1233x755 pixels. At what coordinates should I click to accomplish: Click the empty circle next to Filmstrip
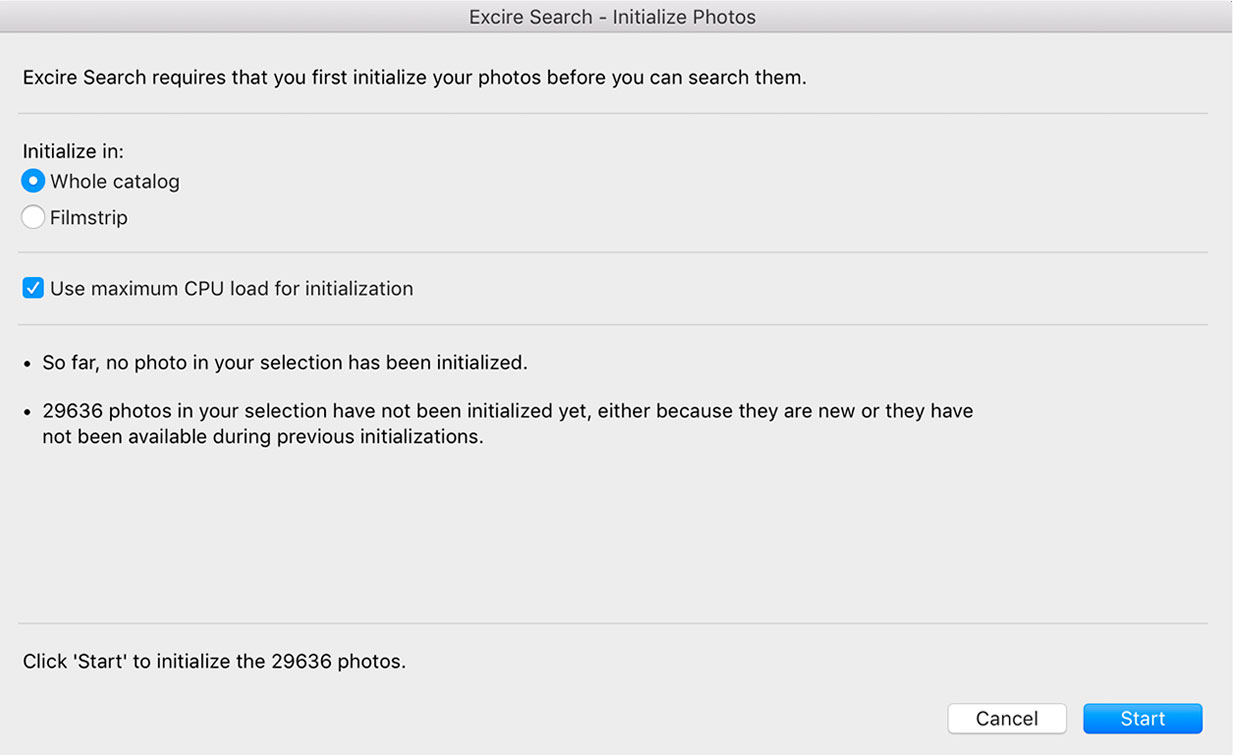(x=33, y=217)
